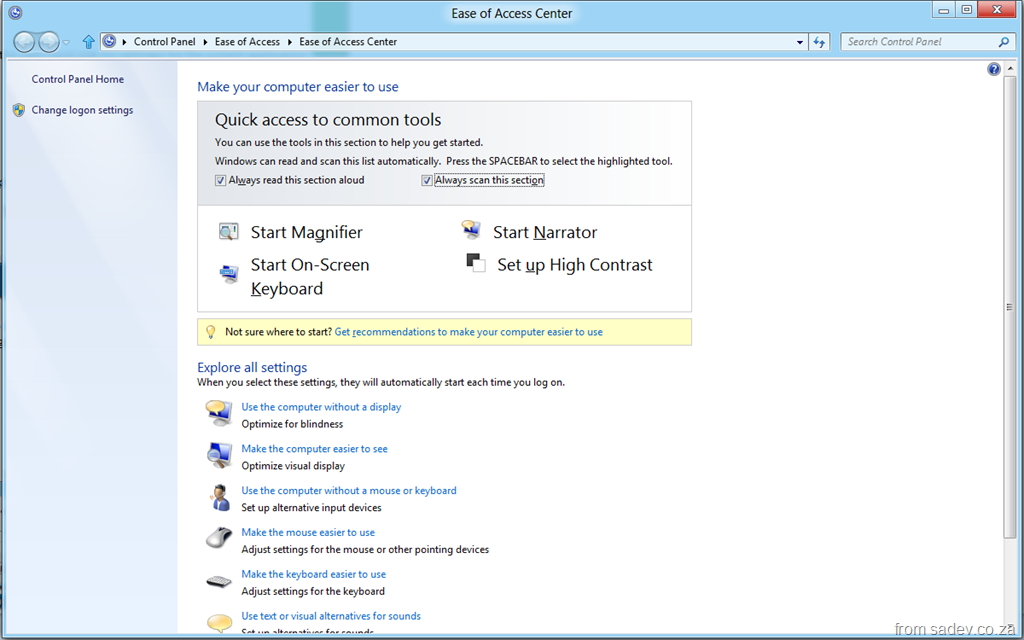
Task: Click the vertical scrollbar thumb
Action: 1010,307
